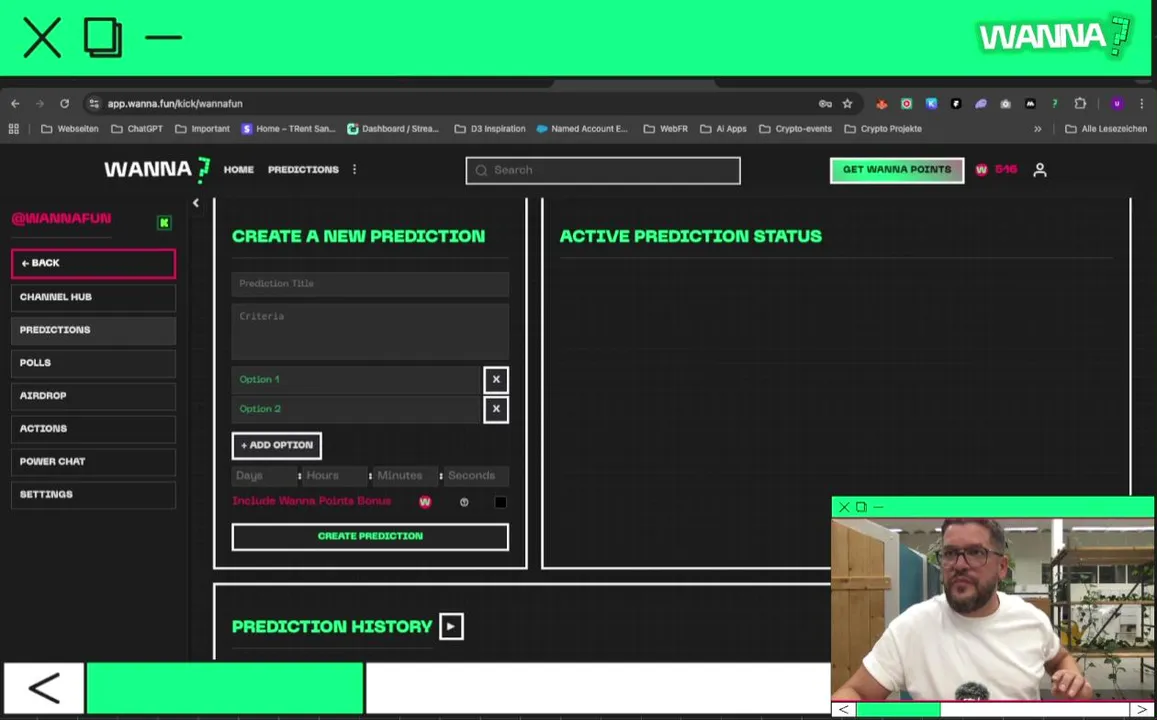Image resolution: width=1157 pixels, height=720 pixels.
Task: Open the Crypto Projekte bookmarks folder
Action: 883,129
